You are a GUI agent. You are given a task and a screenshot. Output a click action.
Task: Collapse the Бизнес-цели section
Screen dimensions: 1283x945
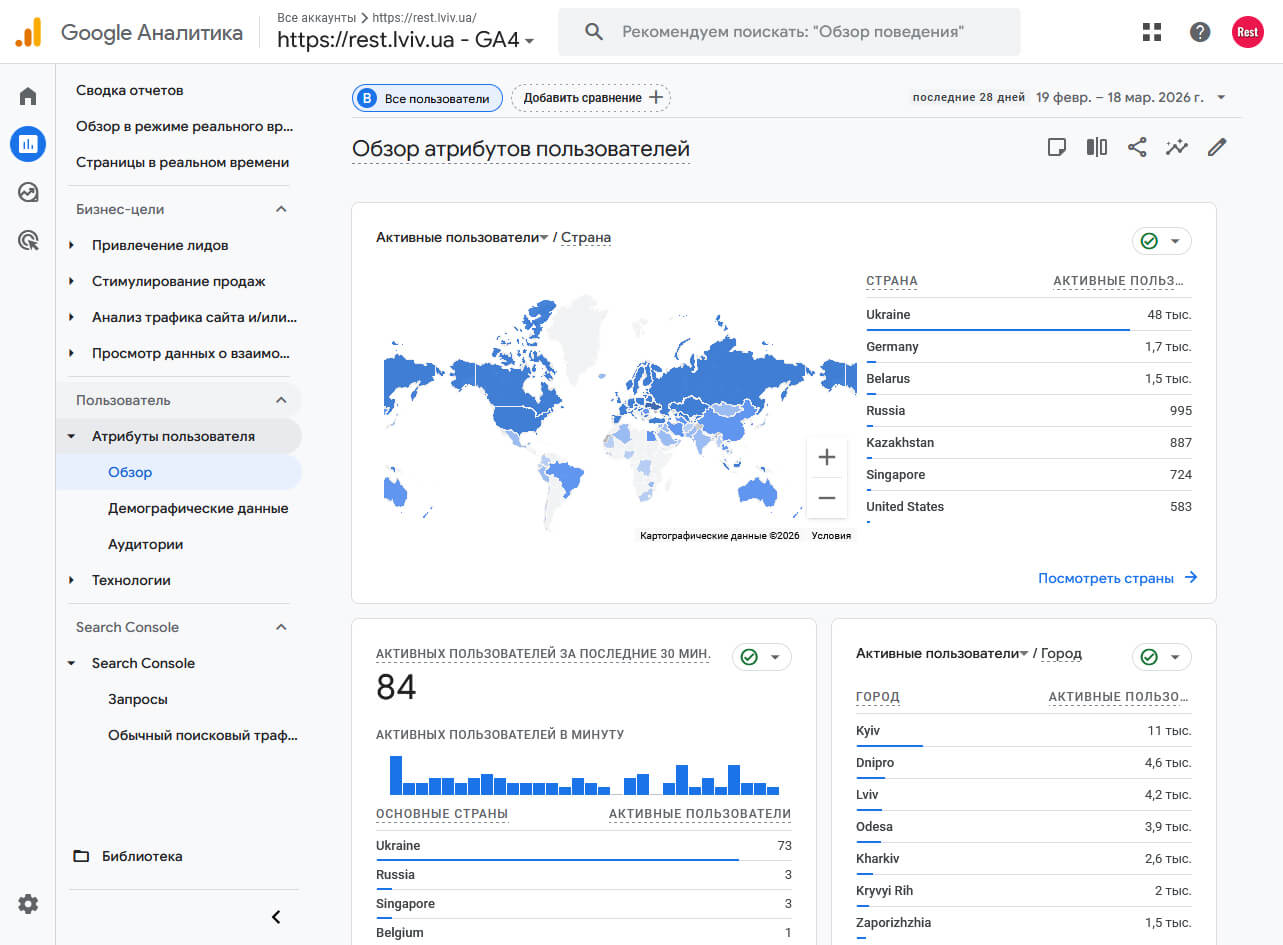pyautogui.click(x=281, y=209)
